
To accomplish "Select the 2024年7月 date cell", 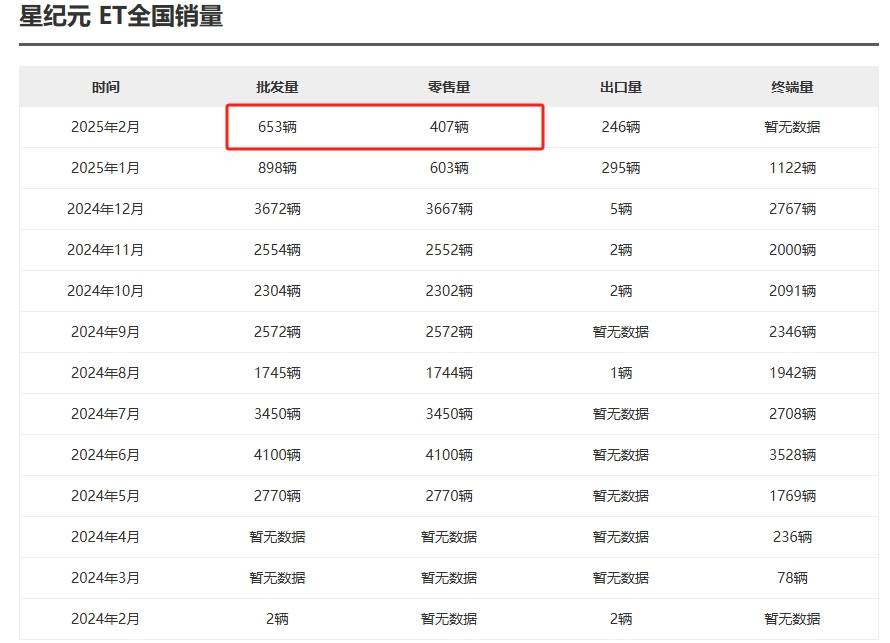I will pos(106,414).
